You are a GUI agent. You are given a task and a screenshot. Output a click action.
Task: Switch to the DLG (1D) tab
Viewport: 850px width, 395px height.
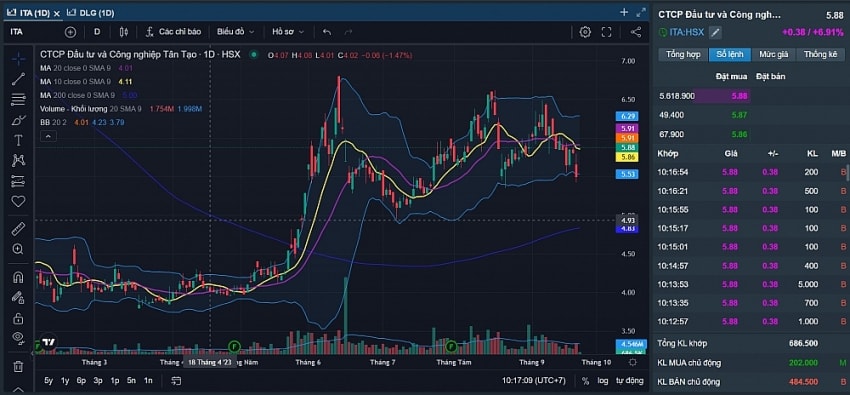point(90,12)
